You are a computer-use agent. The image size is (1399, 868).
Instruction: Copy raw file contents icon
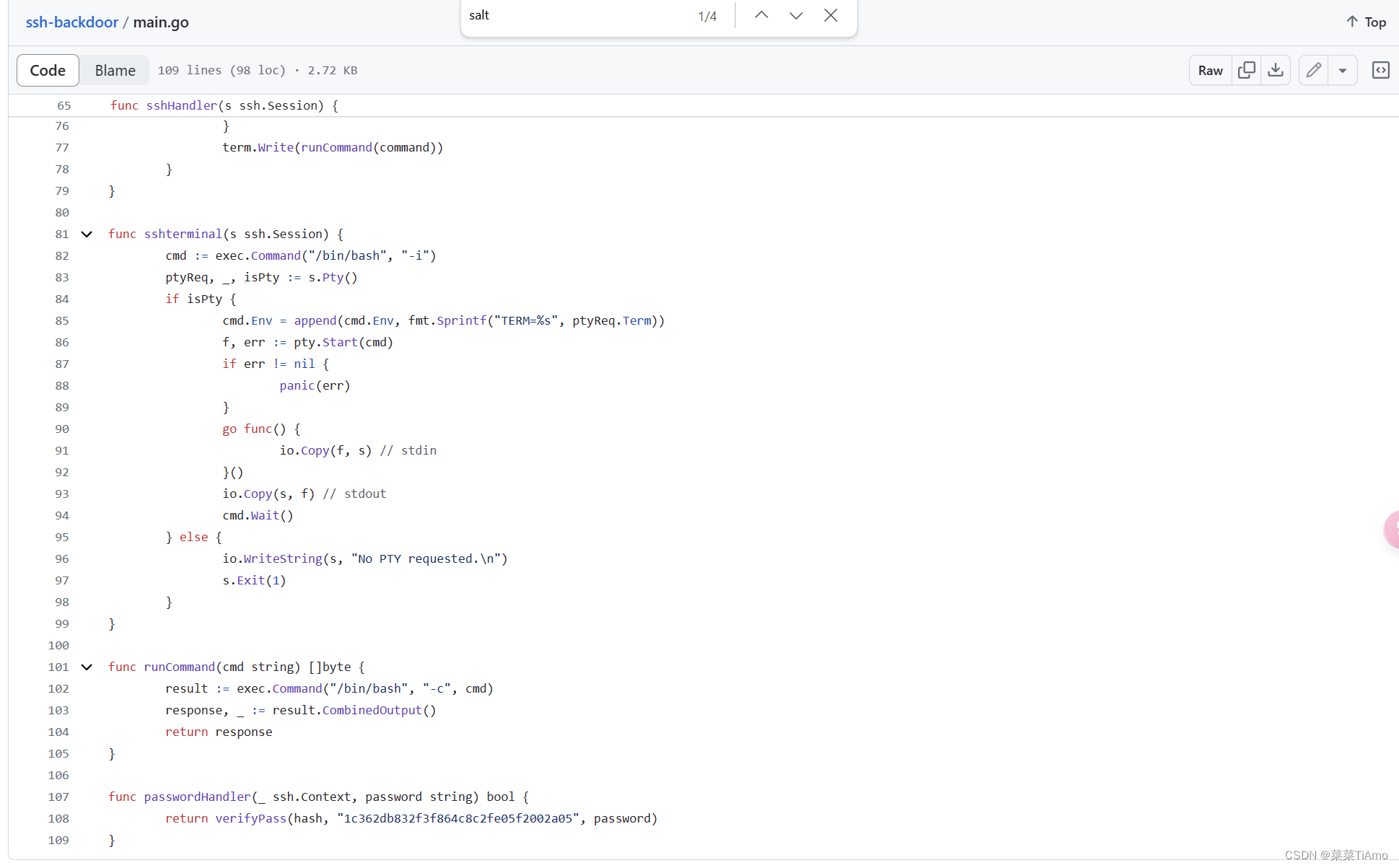[x=1246, y=70]
